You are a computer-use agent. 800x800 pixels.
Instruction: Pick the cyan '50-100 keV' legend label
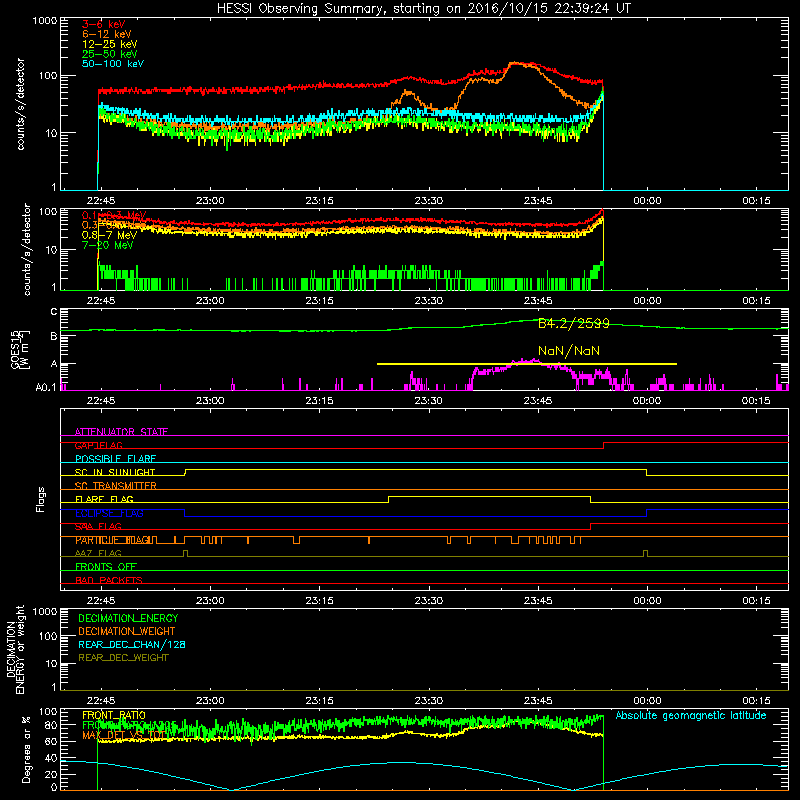(x=113, y=64)
